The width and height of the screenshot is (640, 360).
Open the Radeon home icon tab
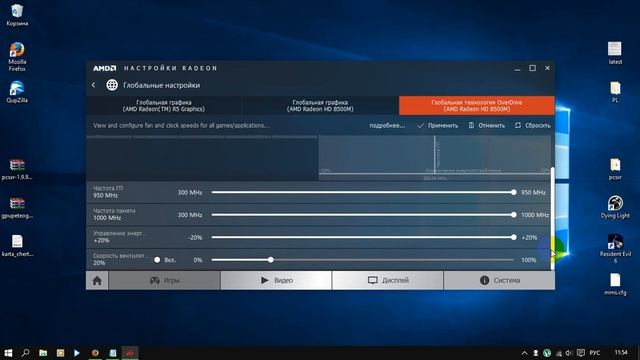coord(97,280)
